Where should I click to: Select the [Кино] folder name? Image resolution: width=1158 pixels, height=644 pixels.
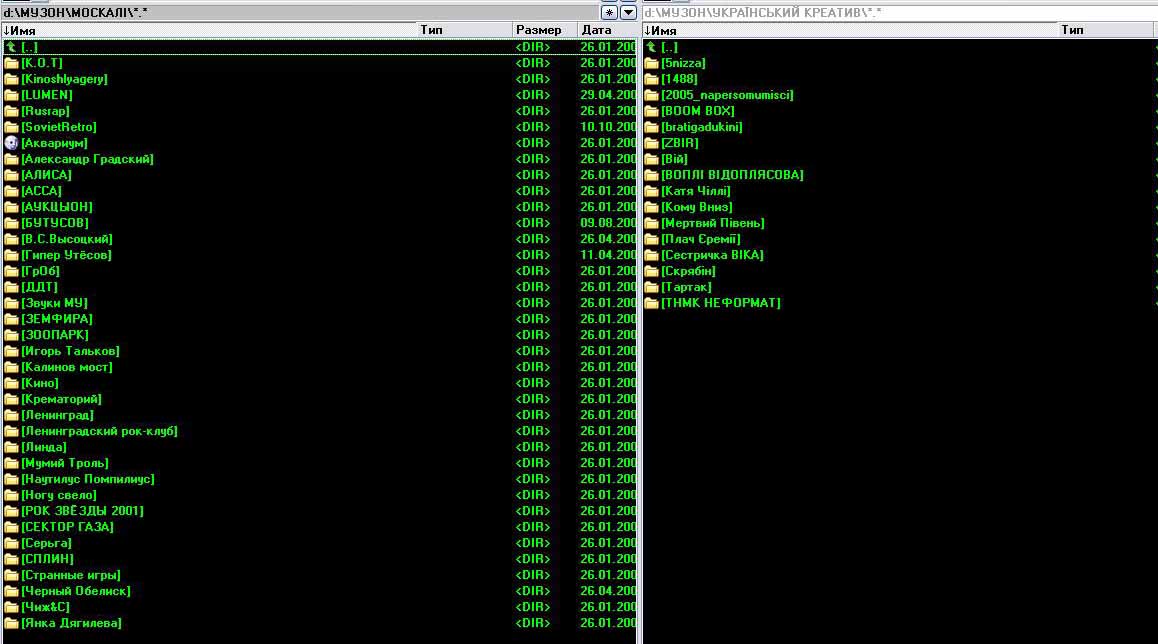pos(40,383)
